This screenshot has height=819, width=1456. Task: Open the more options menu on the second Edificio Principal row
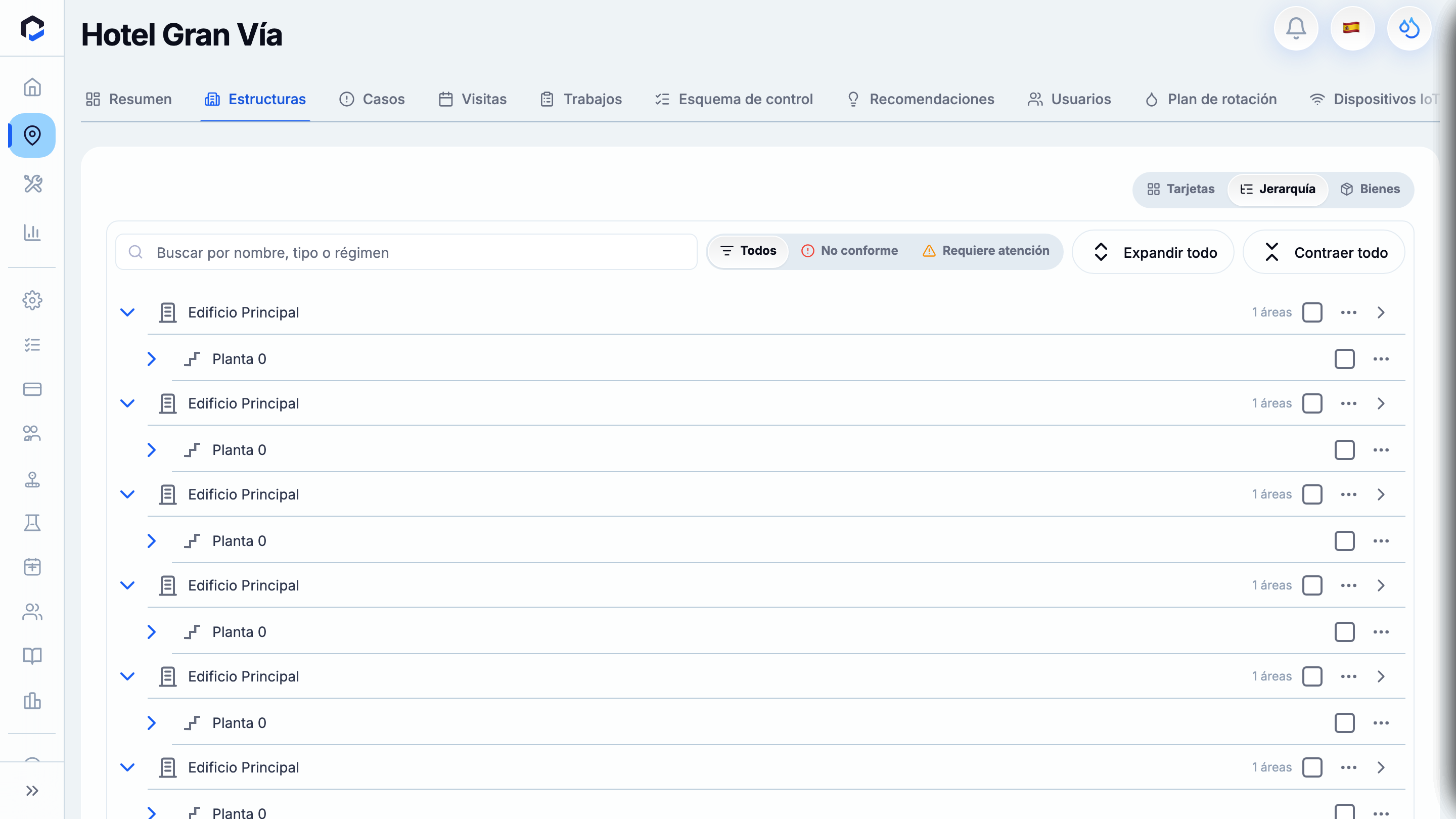pos(1349,403)
